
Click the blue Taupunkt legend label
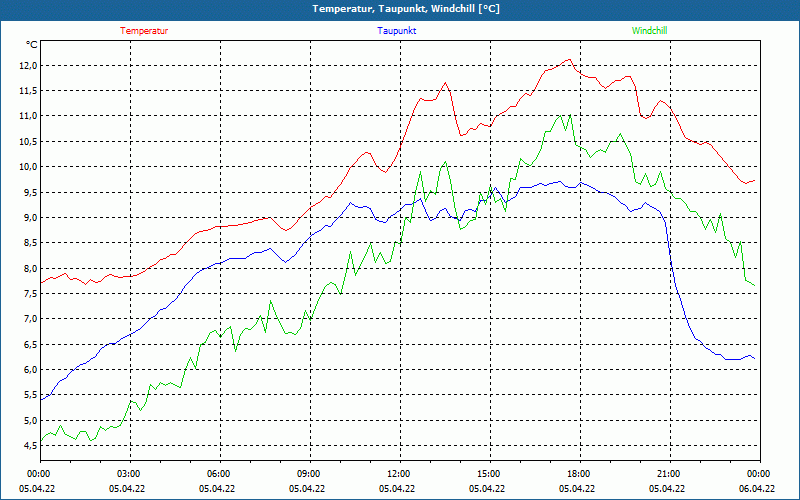point(396,31)
